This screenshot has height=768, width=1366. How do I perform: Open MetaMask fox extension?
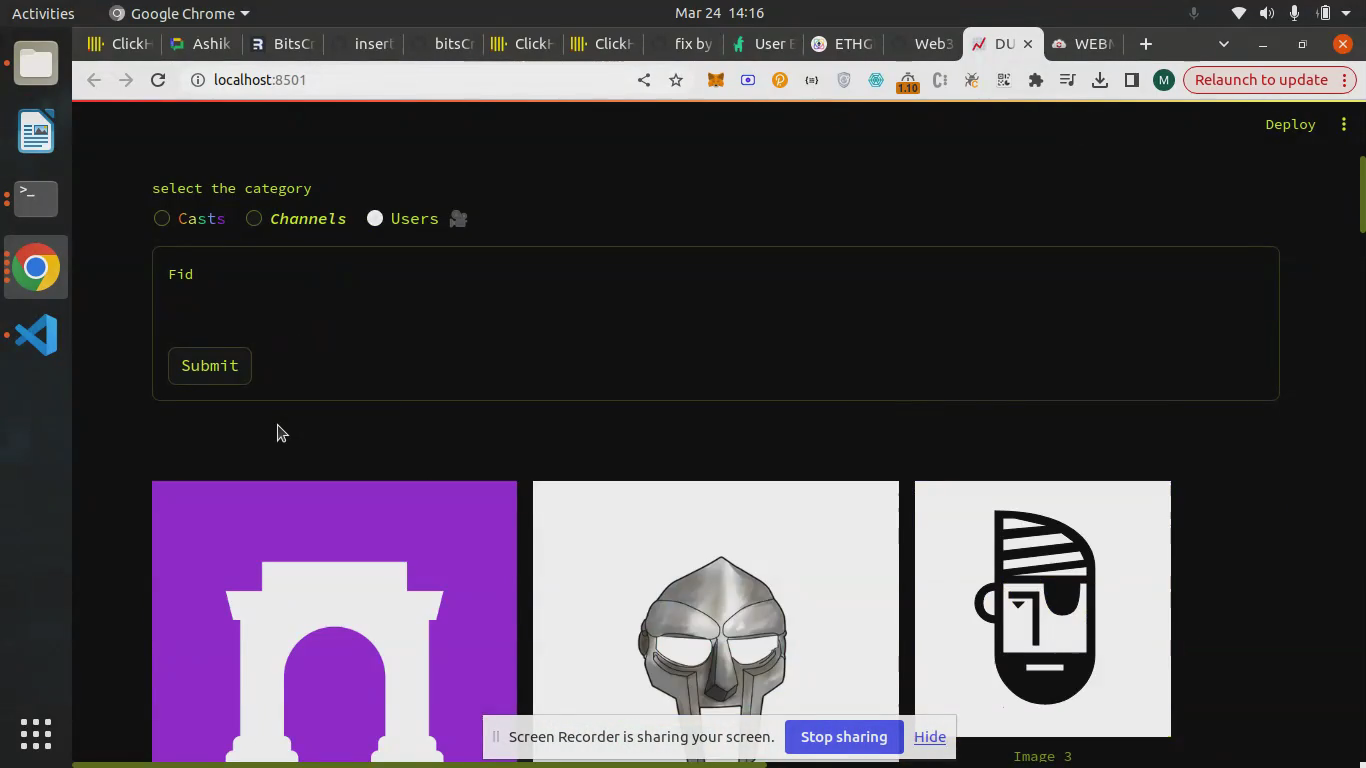pyautogui.click(x=716, y=80)
